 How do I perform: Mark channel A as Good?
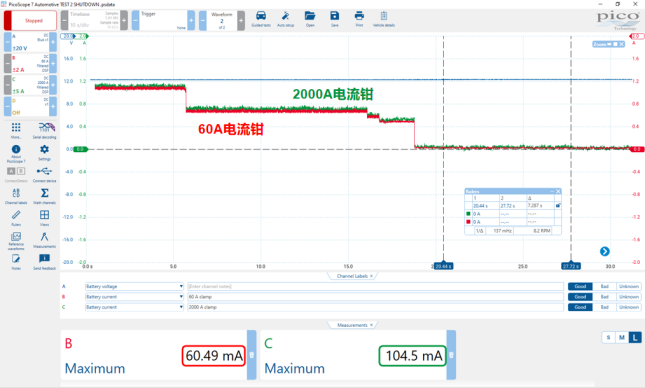[580, 286]
